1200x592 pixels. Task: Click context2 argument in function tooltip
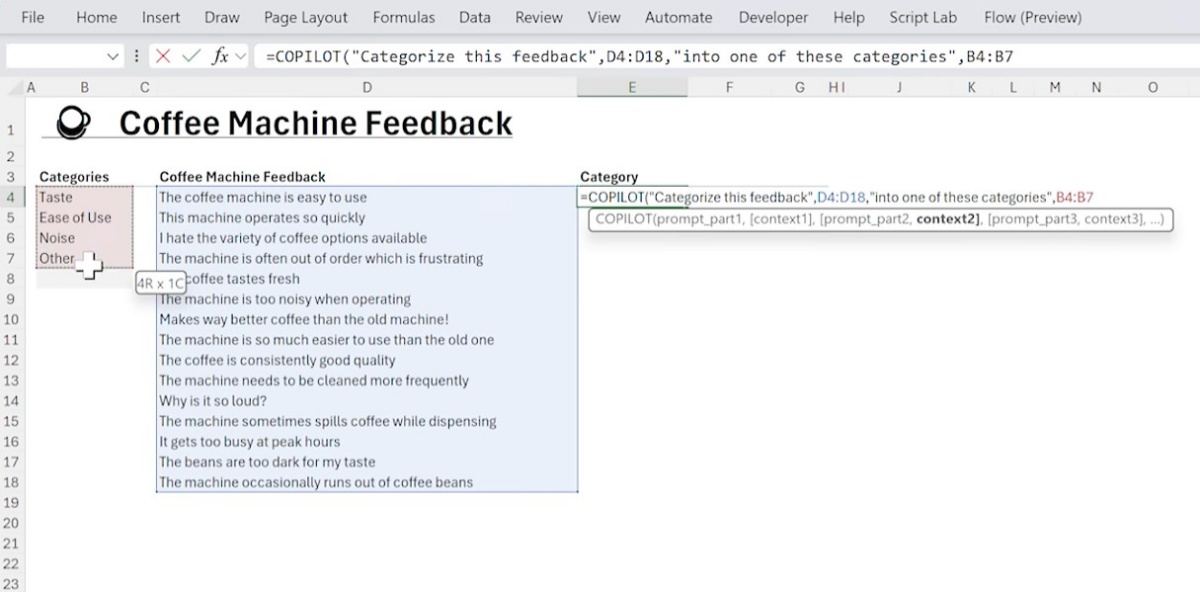point(947,219)
